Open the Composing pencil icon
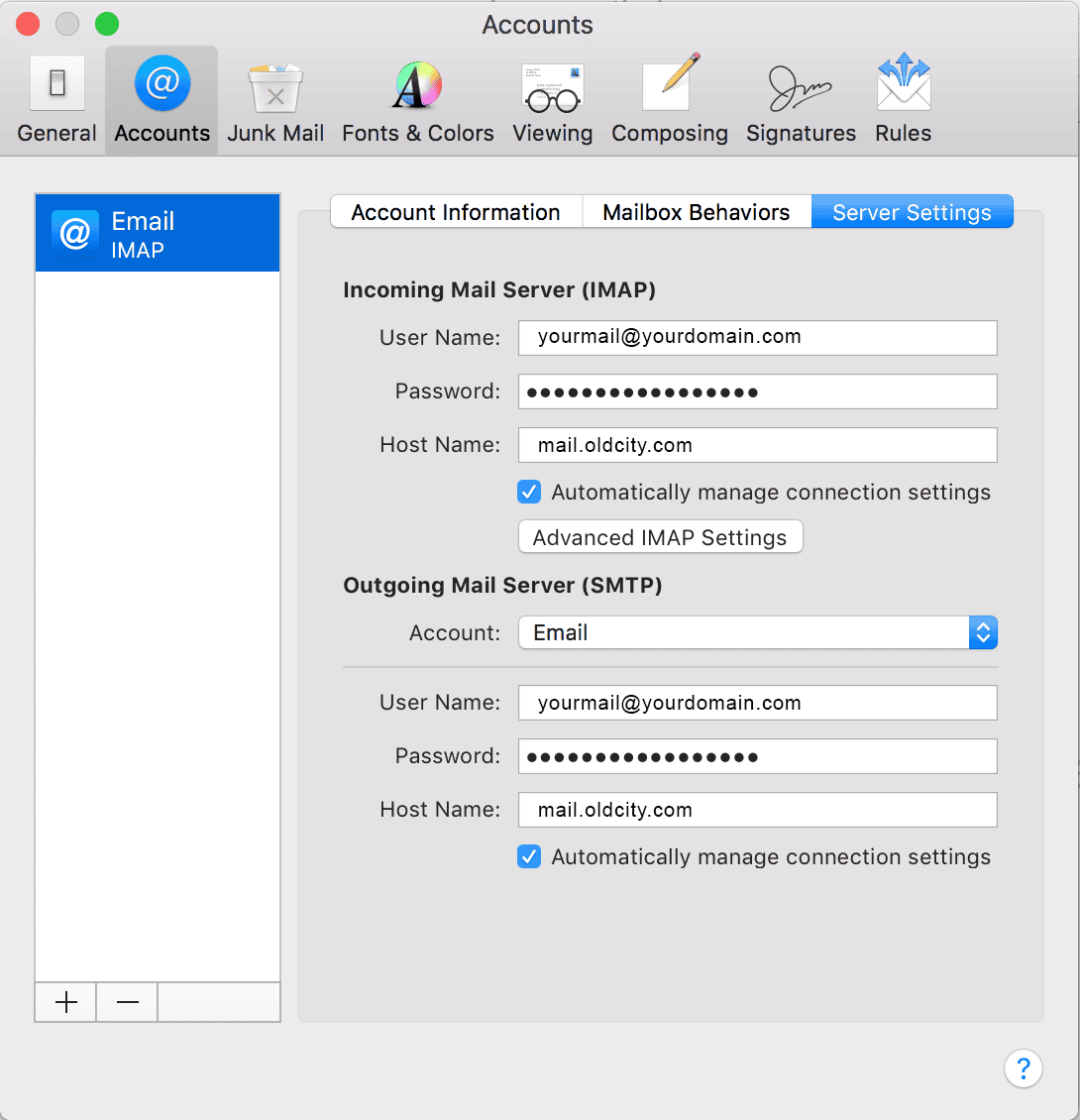Image resolution: width=1080 pixels, height=1120 pixels. point(670,85)
